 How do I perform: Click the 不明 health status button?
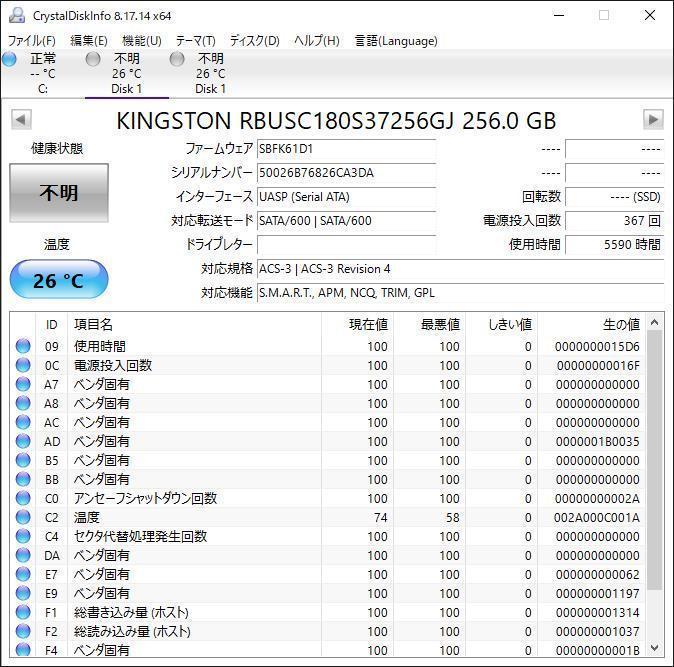[x=59, y=193]
